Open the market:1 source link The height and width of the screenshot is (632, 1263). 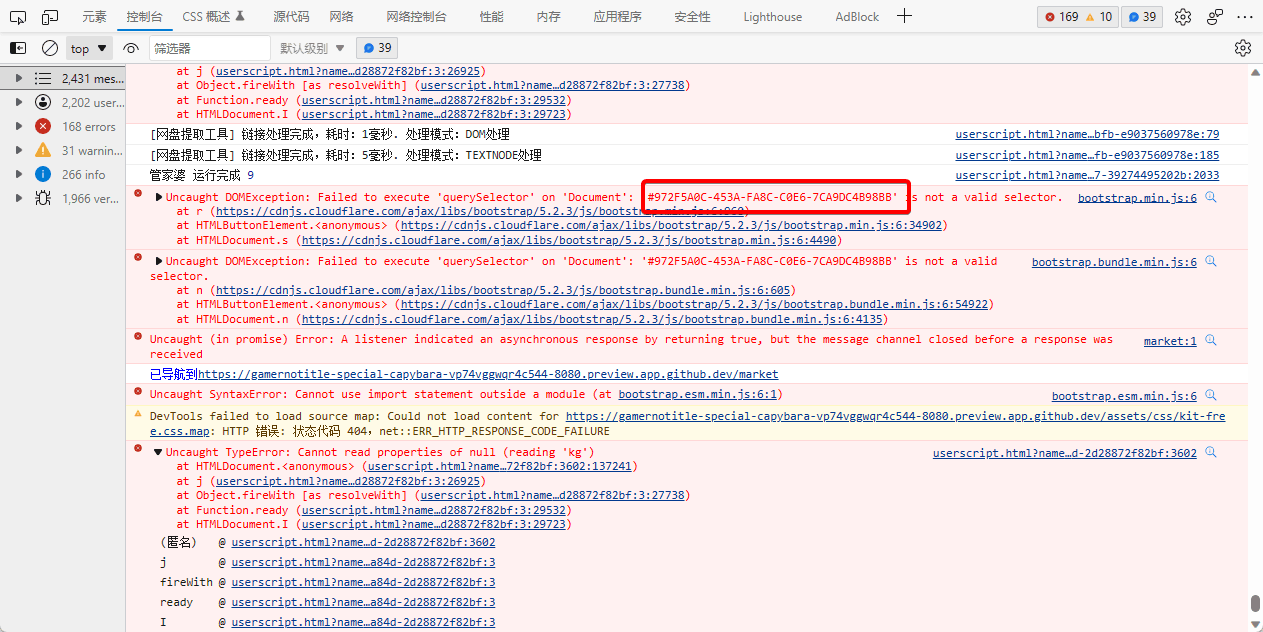coord(1169,341)
